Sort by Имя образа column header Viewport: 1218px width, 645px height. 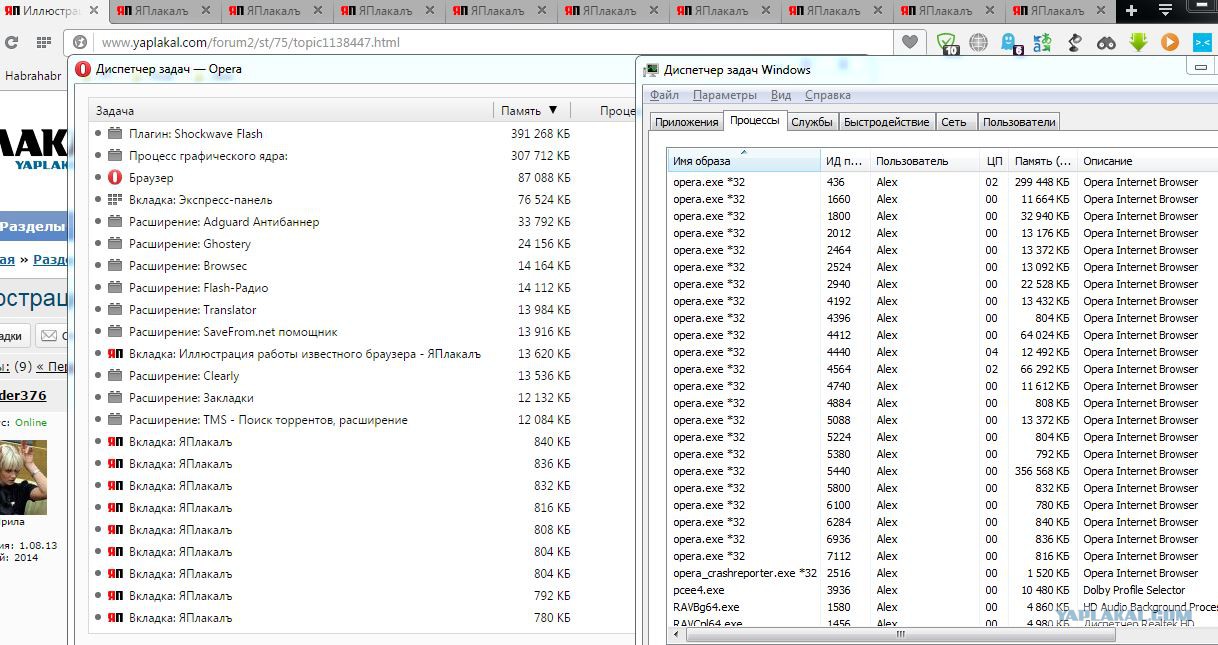pos(744,161)
